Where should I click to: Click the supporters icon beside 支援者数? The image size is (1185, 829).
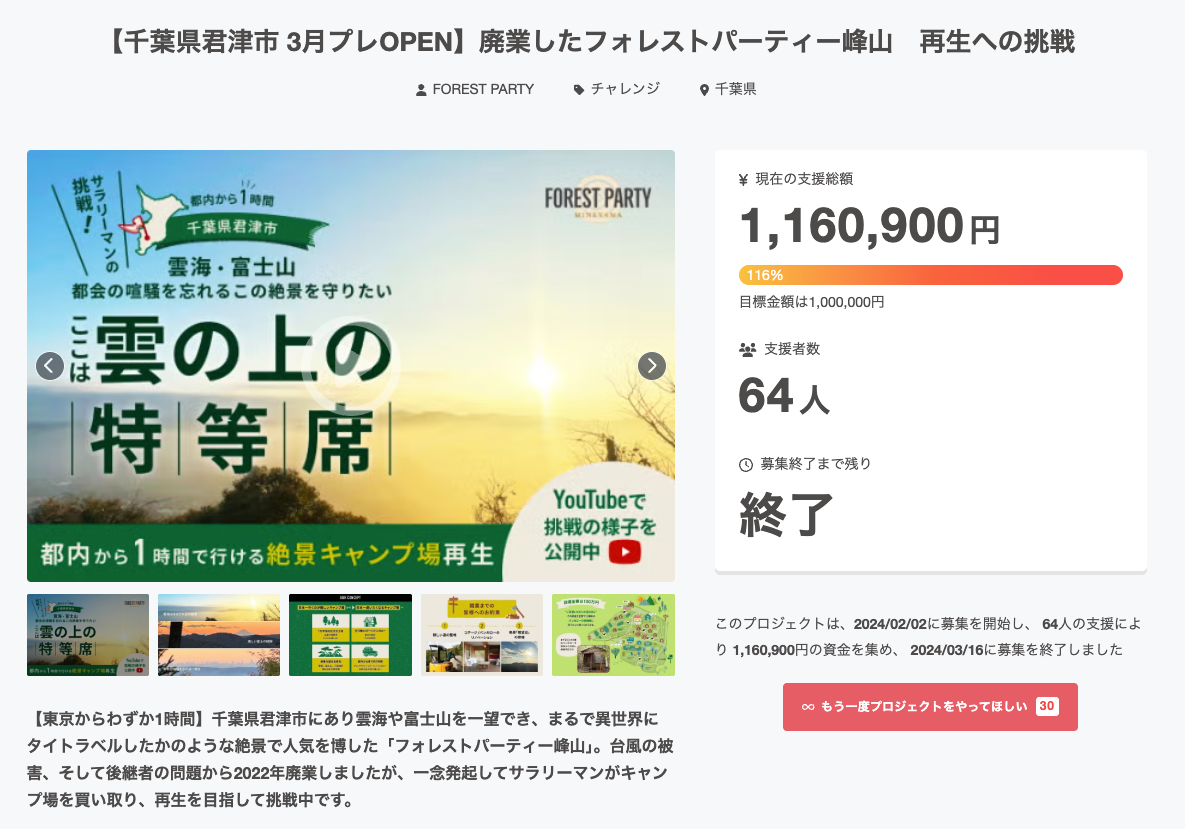pyautogui.click(x=747, y=350)
